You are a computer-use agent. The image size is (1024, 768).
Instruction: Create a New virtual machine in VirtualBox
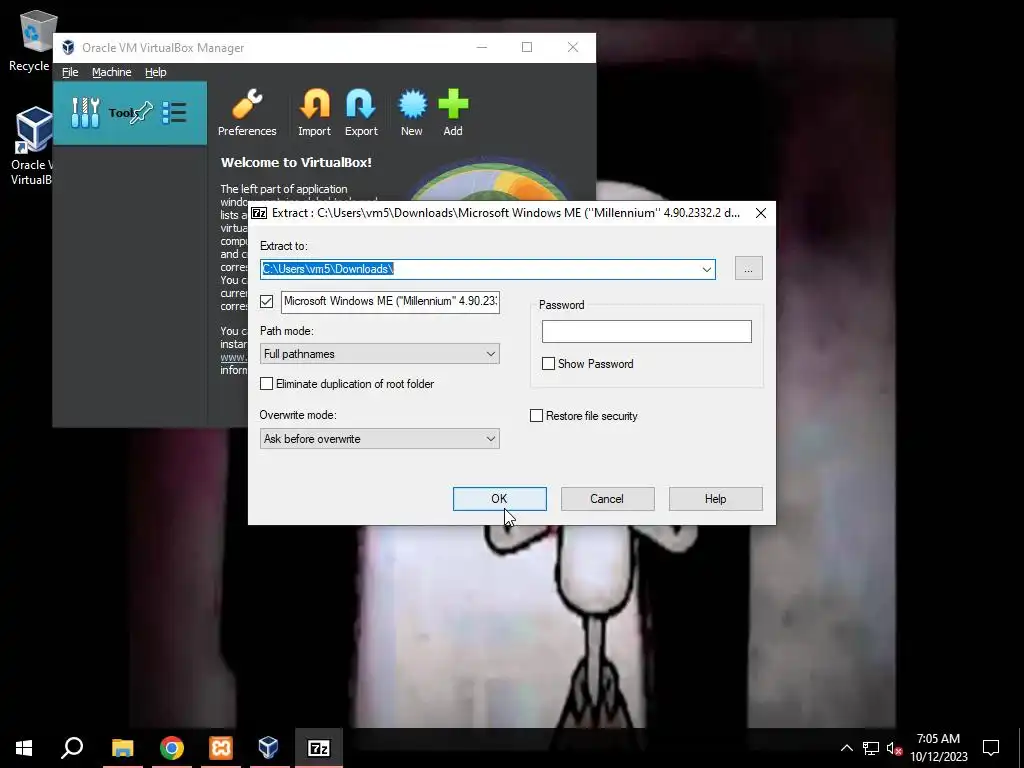point(411,112)
